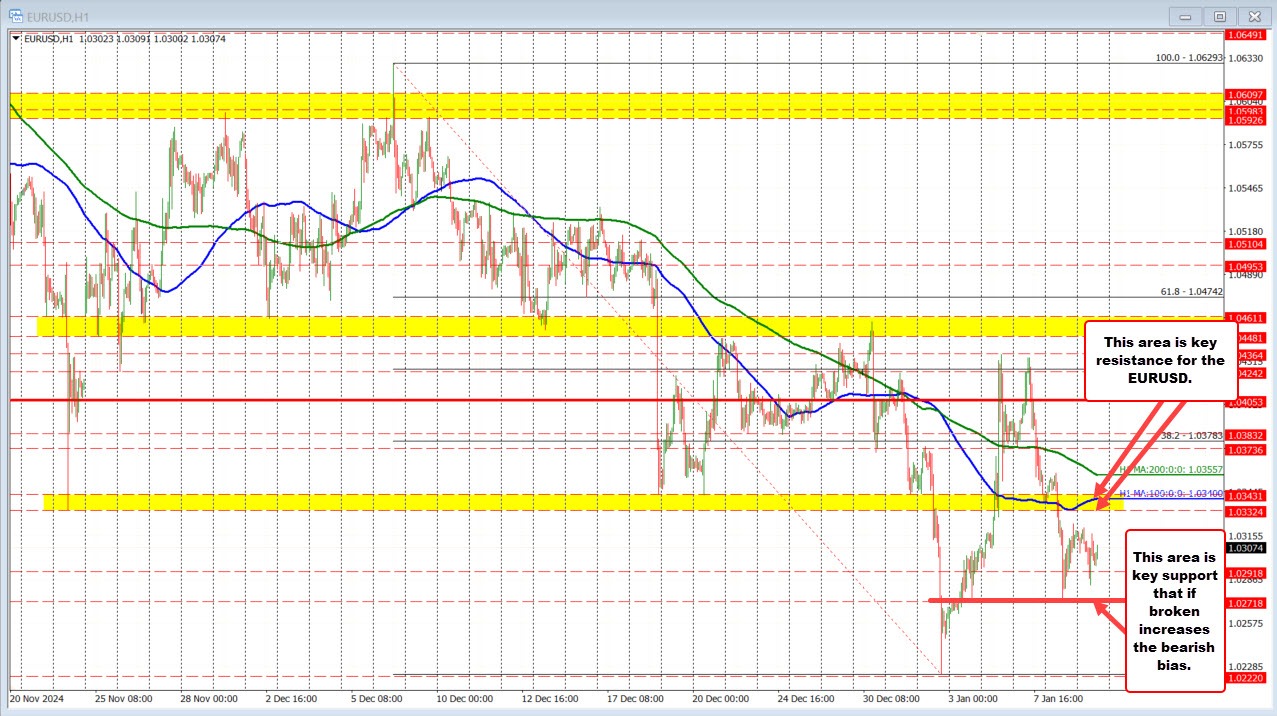
Task: Click the red price tag 1.04611
Action: click(1247, 317)
